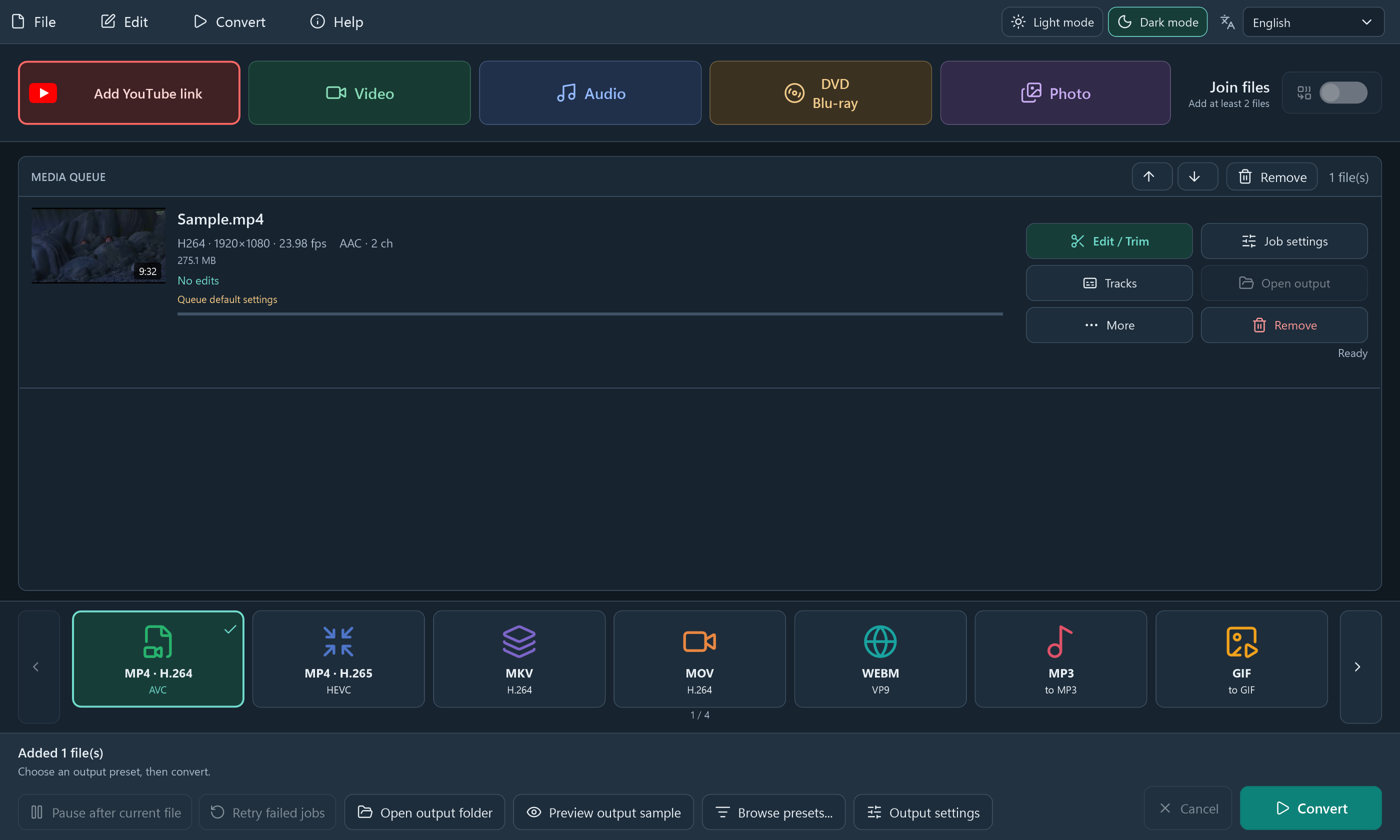Expand the More options button
The image size is (1400, 840).
[1109, 325]
